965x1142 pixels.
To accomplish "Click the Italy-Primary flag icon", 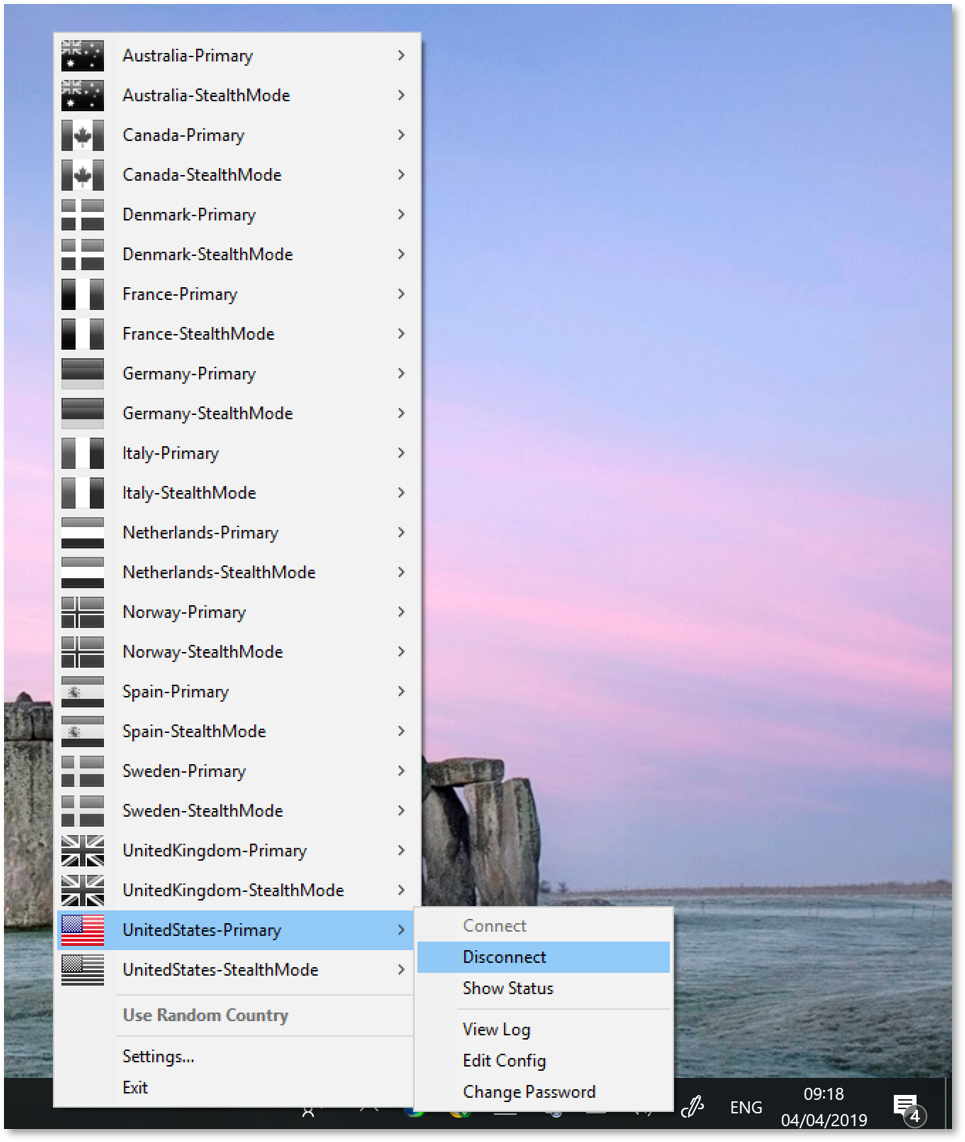I will point(82,453).
